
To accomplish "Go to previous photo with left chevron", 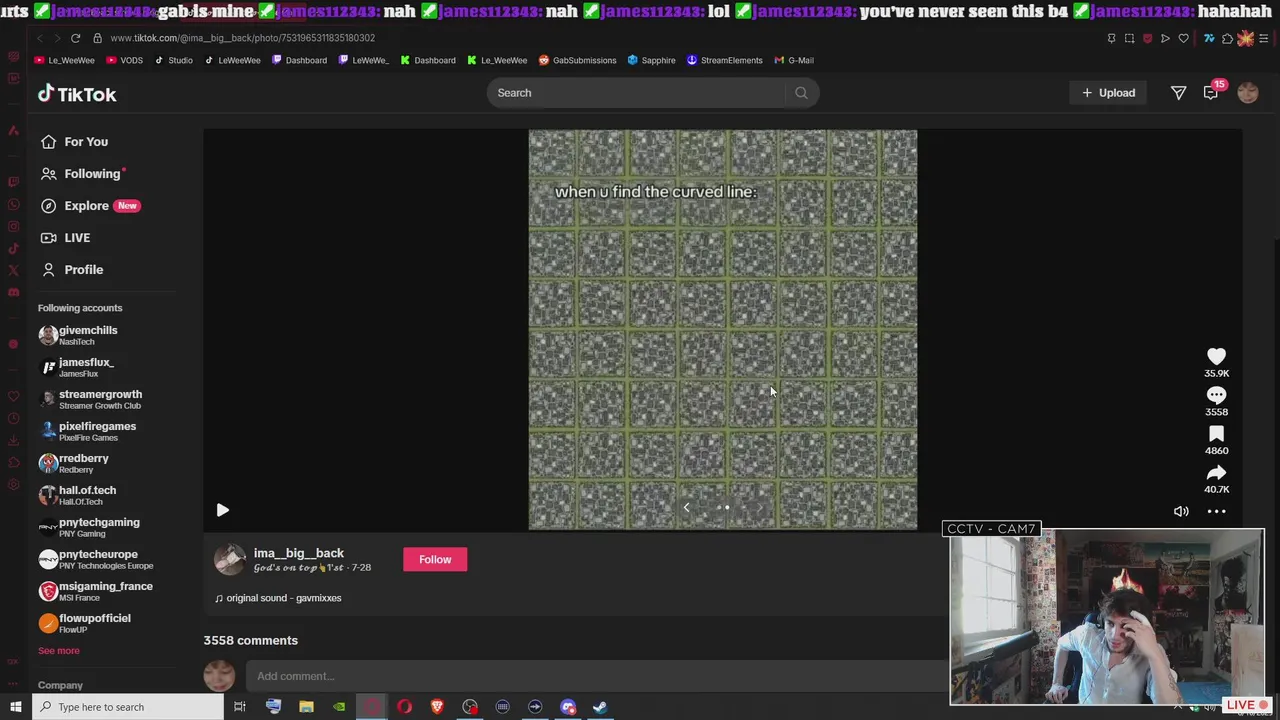I will coord(686,507).
